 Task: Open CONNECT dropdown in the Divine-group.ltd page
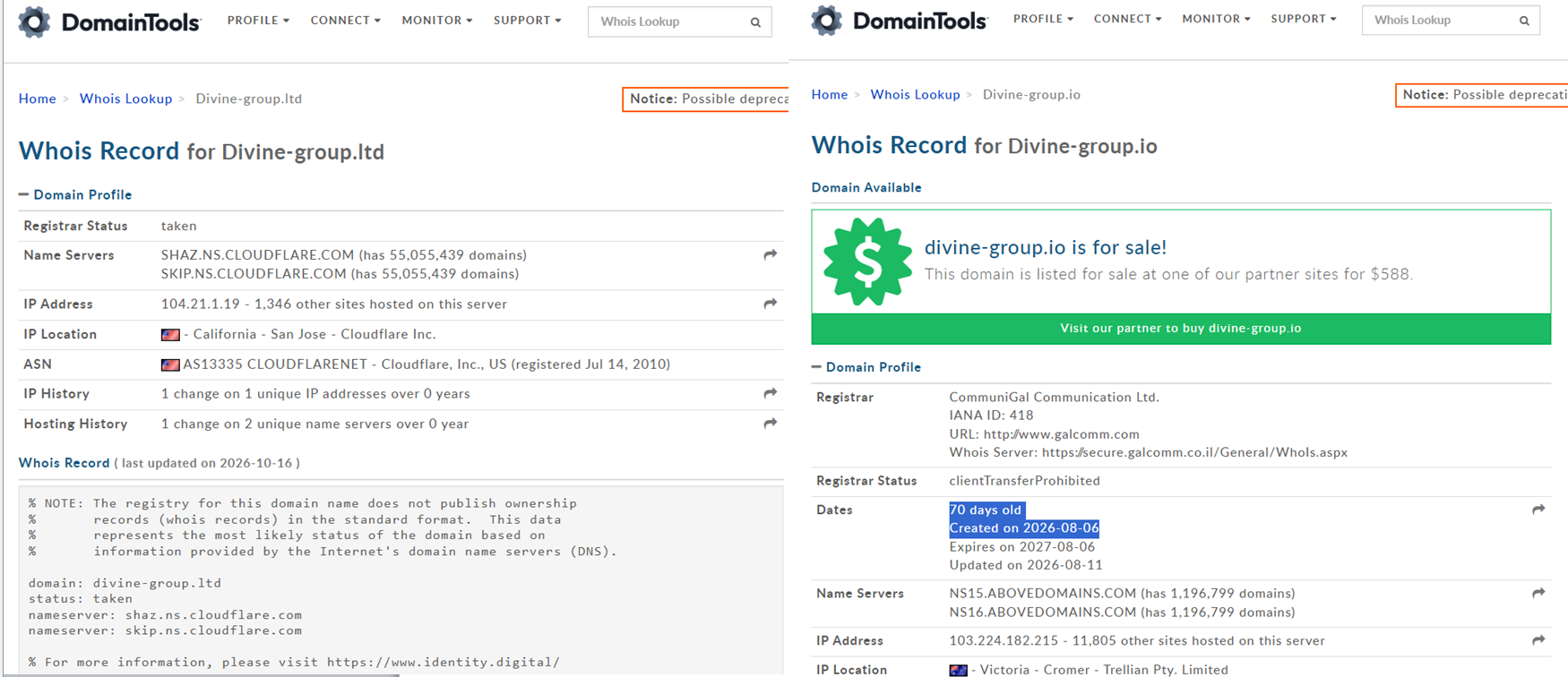click(x=345, y=20)
